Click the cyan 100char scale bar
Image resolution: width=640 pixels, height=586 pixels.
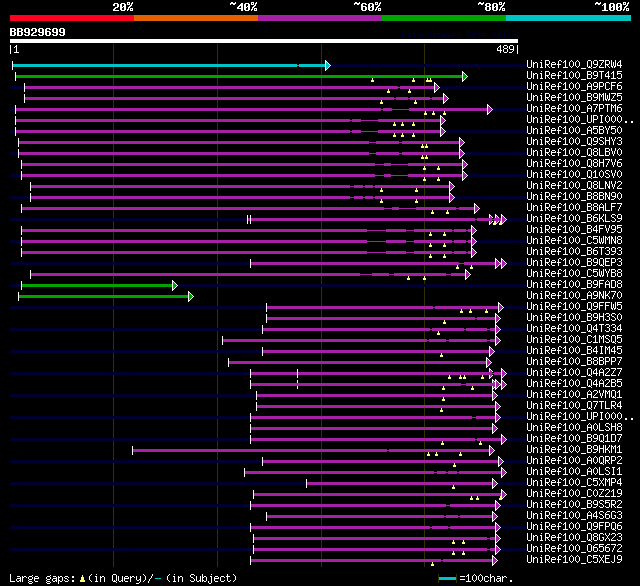pos(447,578)
